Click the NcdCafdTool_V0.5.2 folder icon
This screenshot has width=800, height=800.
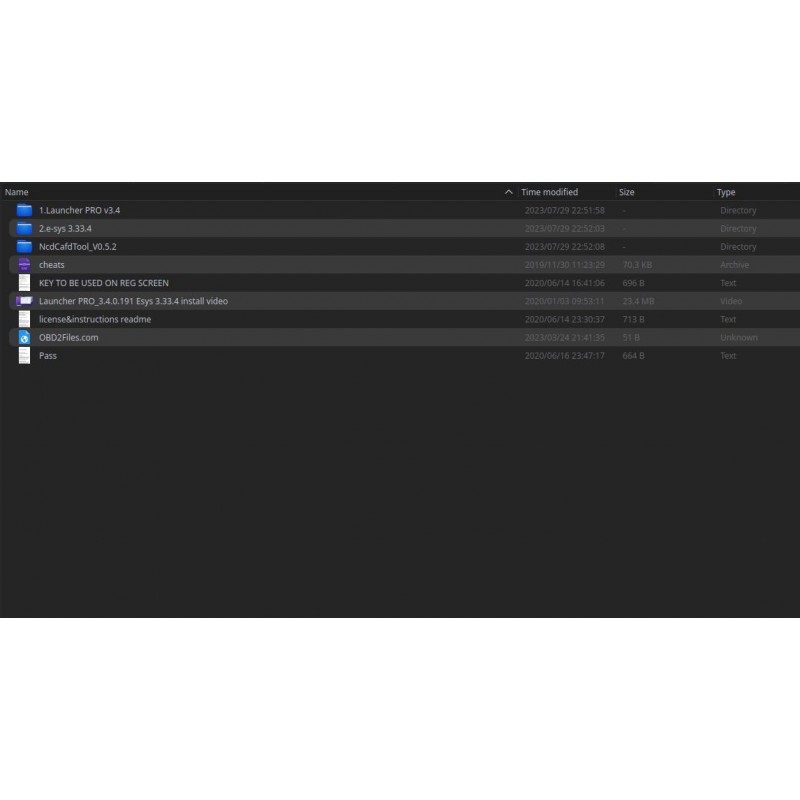coord(24,246)
